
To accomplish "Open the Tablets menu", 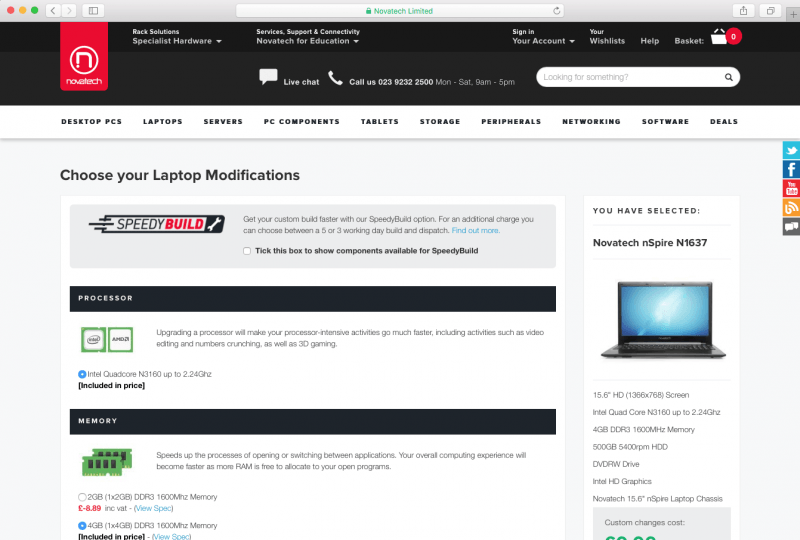I will click(380, 121).
